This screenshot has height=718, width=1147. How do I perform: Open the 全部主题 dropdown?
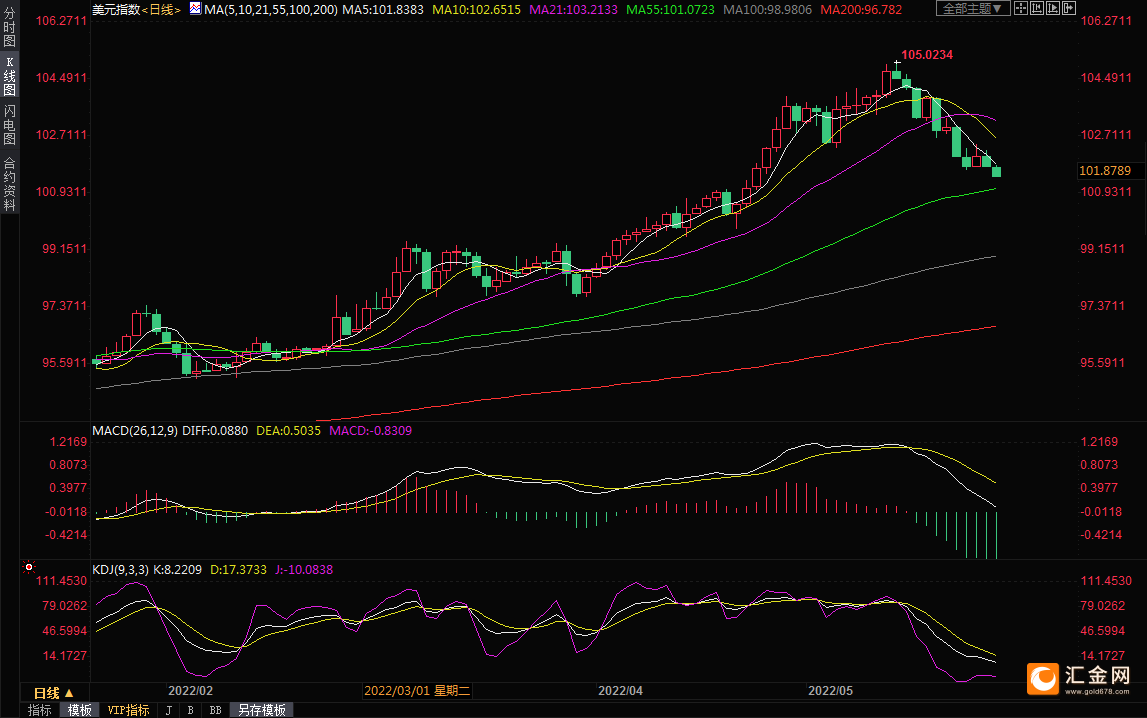pos(973,9)
